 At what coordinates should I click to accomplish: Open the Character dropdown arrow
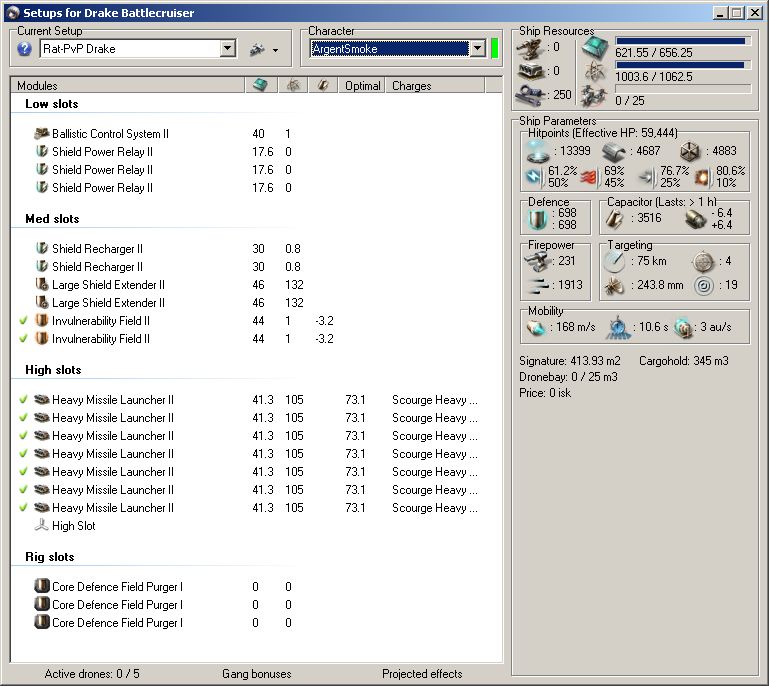(477, 49)
